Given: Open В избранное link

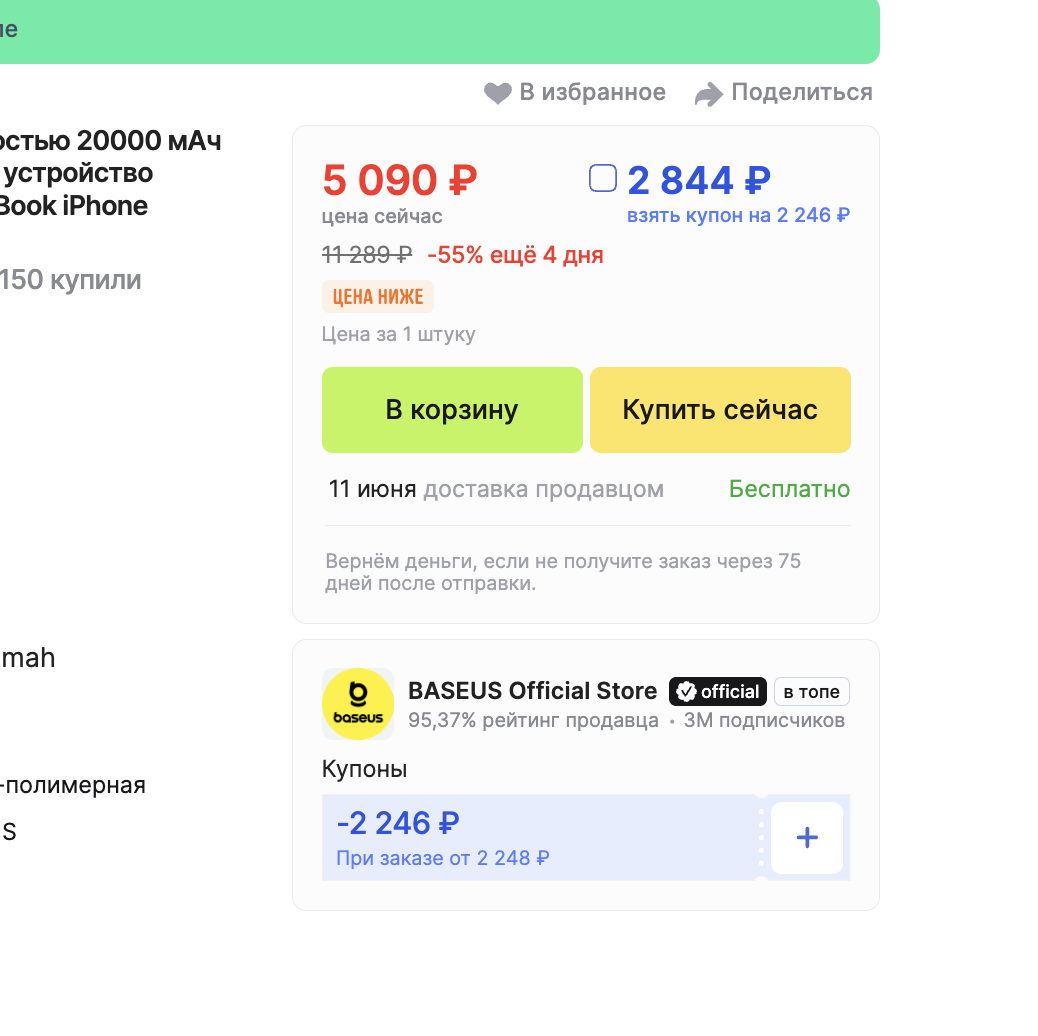Looking at the screenshot, I should pos(592,92).
